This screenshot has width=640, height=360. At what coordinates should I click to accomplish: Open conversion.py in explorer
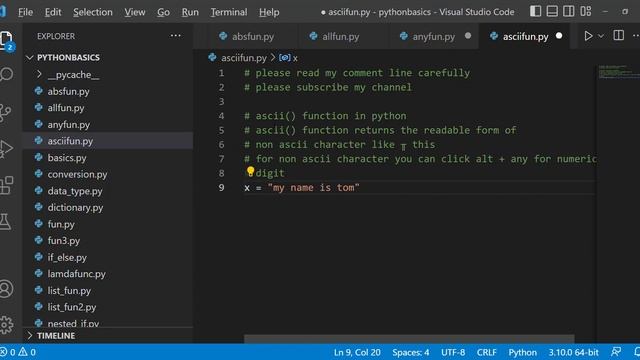(108, 174)
